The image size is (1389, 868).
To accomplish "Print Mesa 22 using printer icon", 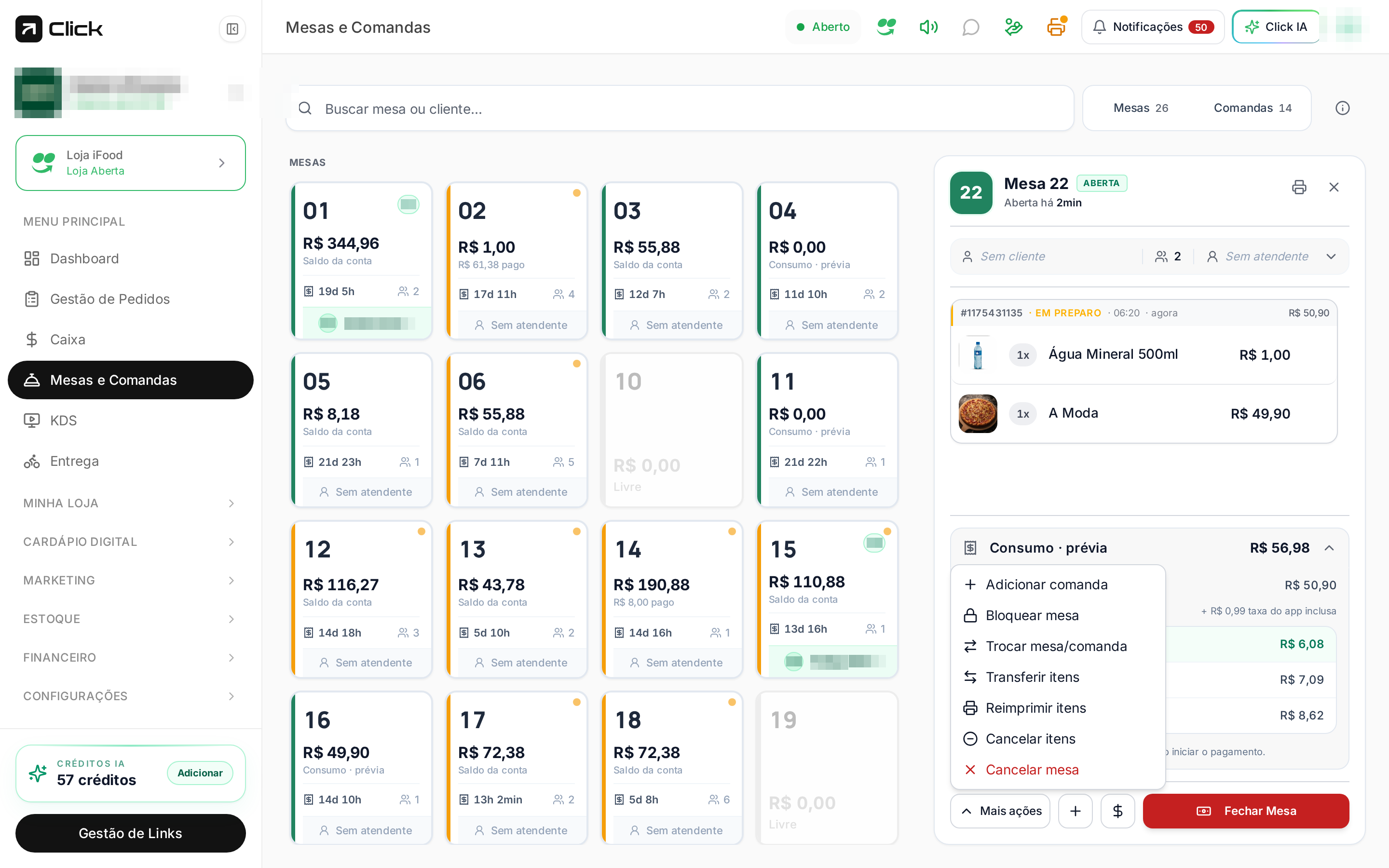I will (x=1299, y=187).
